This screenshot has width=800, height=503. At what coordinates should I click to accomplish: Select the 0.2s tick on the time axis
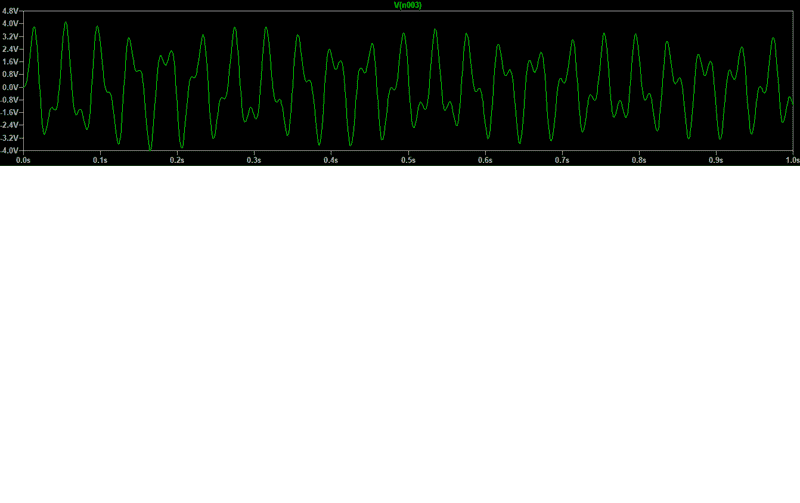[178, 160]
